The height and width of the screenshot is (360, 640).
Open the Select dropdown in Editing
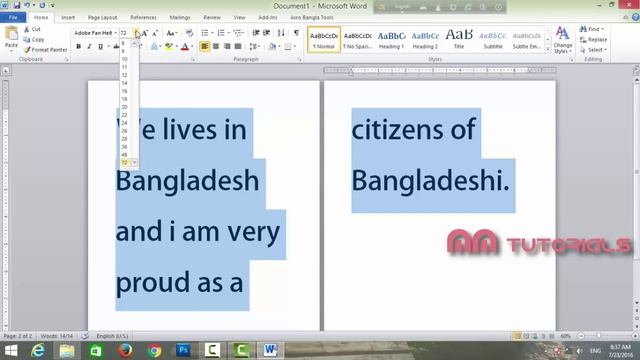[593, 50]
